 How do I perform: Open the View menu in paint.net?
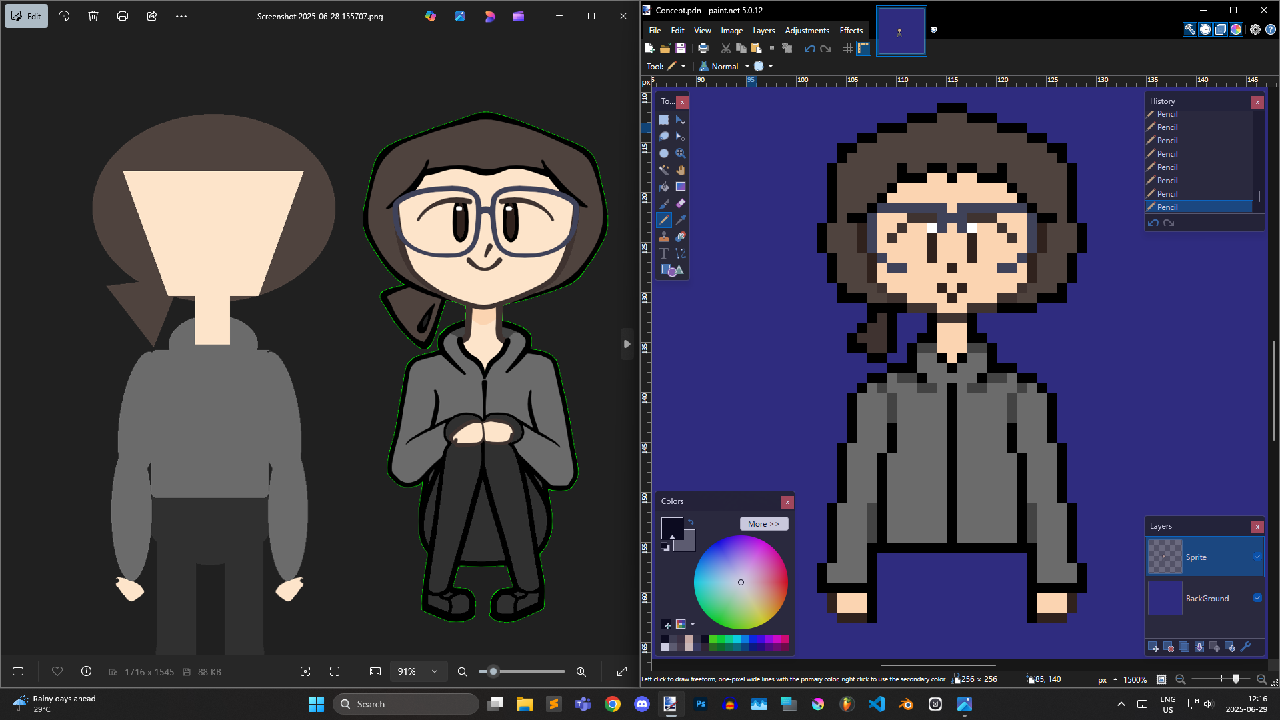coord(703,30)
